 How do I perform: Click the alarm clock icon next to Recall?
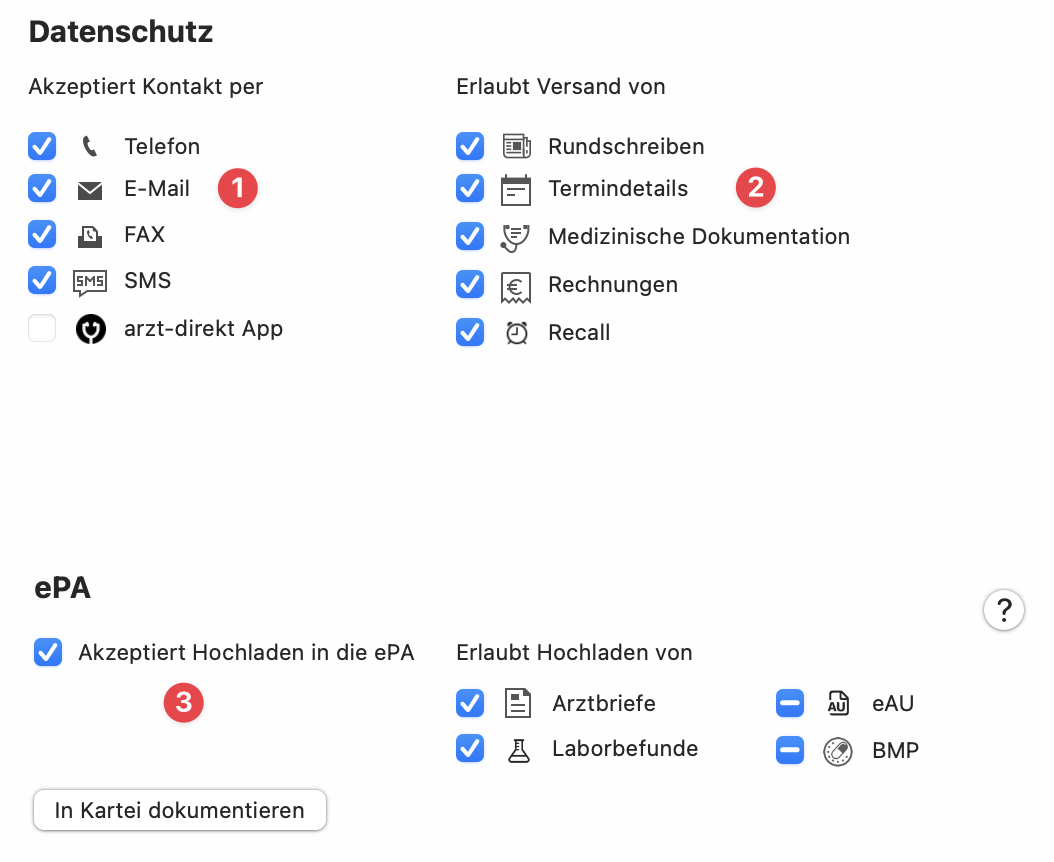517,332
